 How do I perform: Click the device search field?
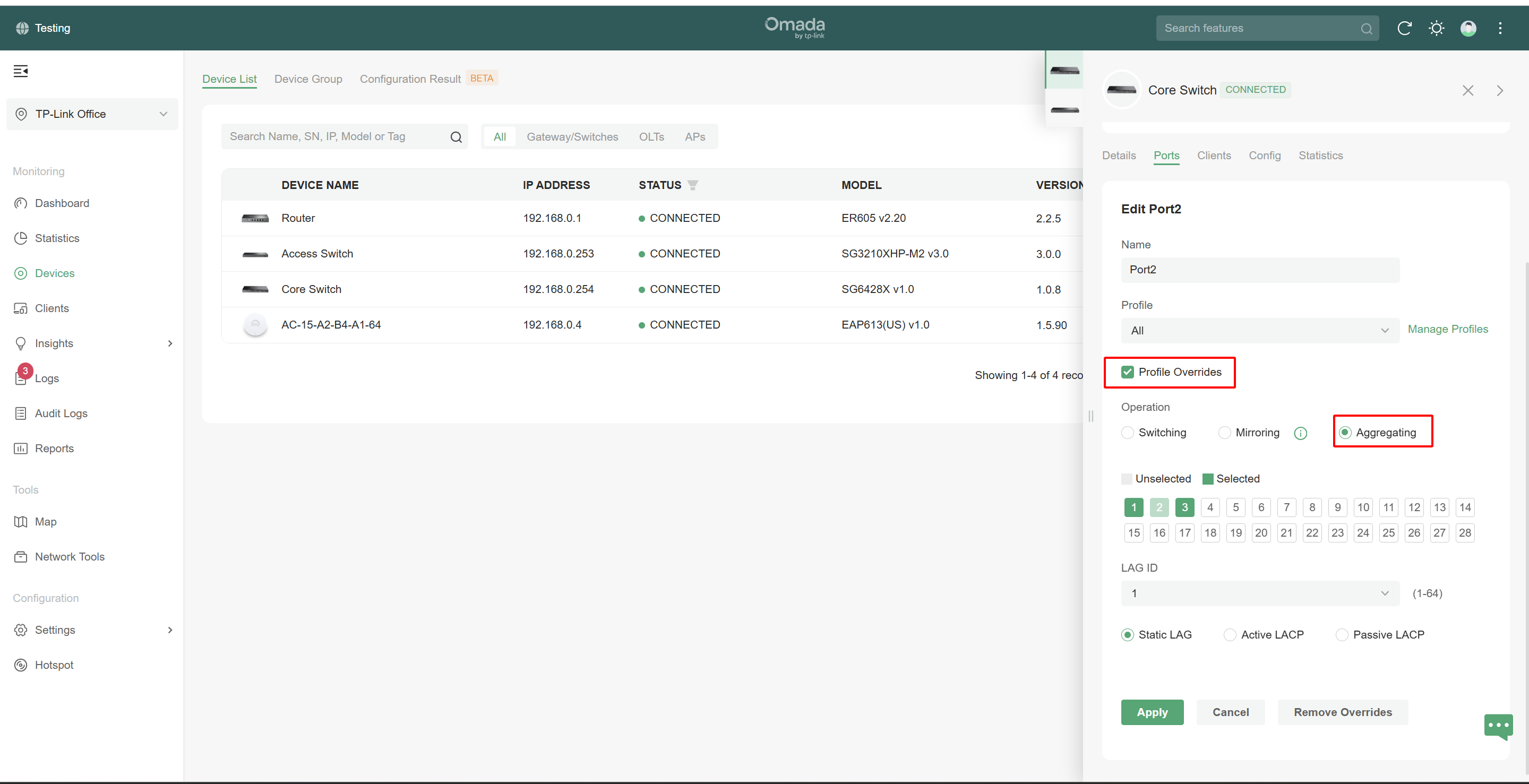click(344, 137)
